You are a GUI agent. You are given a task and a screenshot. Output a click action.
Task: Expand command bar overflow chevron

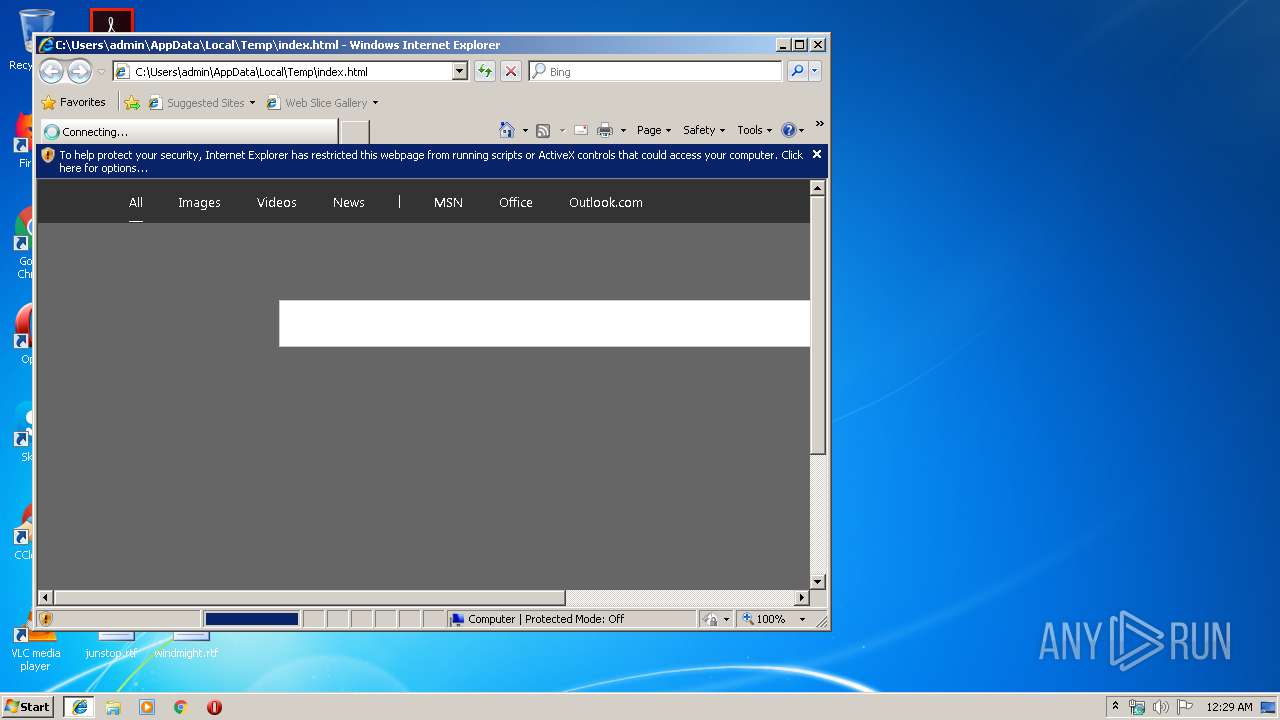point(819,124)
